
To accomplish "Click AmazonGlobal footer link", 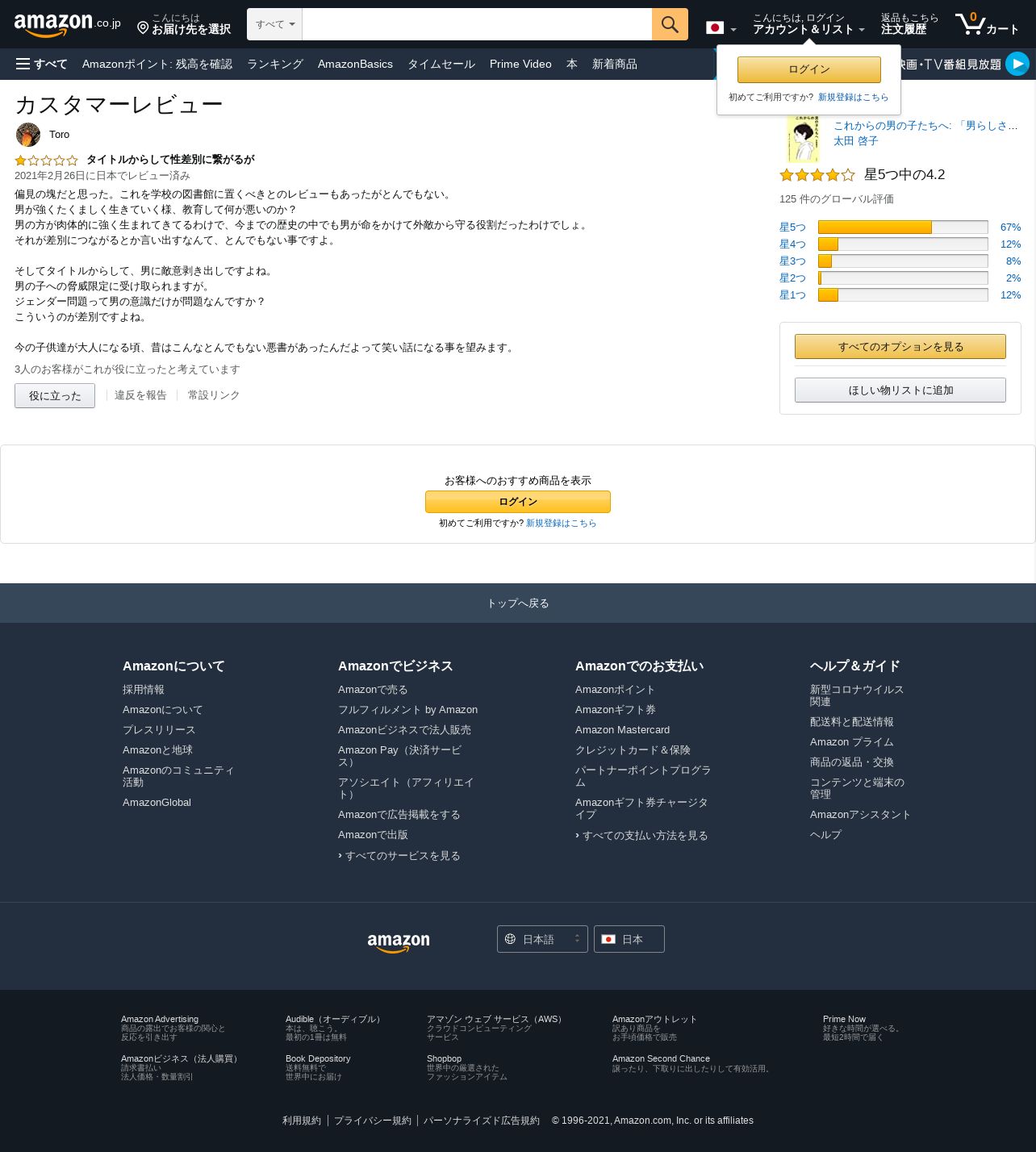I will [157, 803].
